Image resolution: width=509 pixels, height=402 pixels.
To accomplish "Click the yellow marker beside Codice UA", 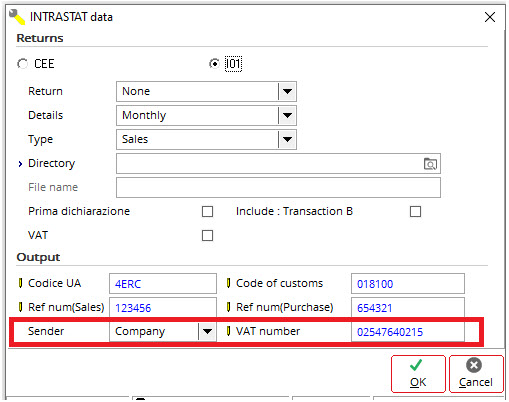I will click(x=21, y=283).
